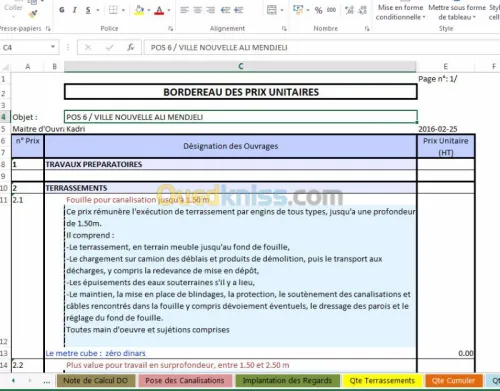The image size is (500, 391).
Task: Click 'Le metre cube : zéro dinars' cell
Action: tap(230, 353)
